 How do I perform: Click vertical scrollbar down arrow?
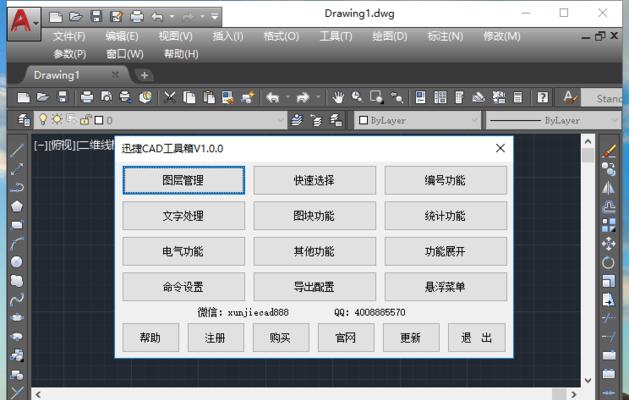coord(588,380)
